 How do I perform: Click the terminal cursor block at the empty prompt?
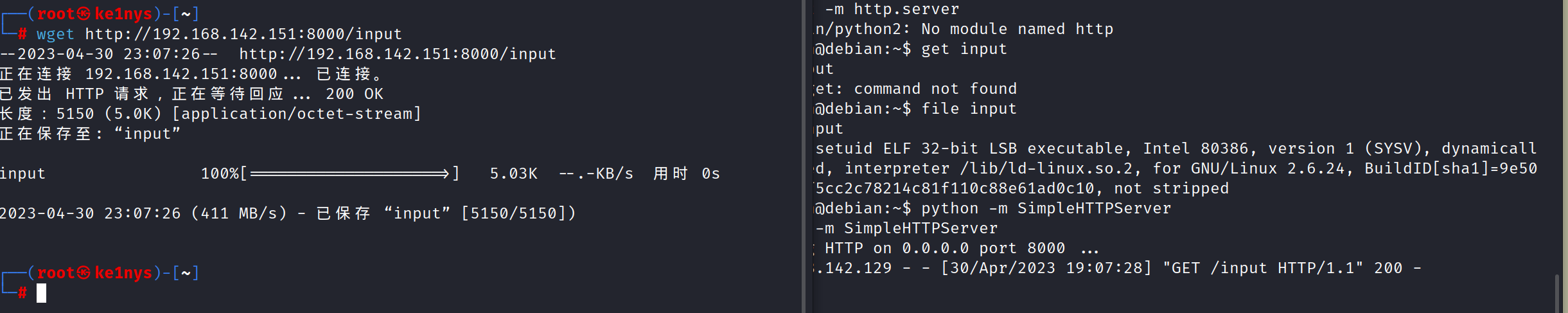[x=42, y=294]
